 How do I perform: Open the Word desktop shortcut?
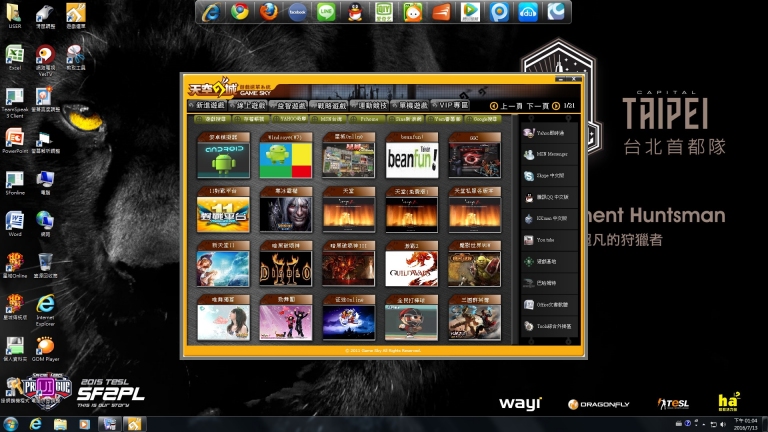(x=15, y=224)
